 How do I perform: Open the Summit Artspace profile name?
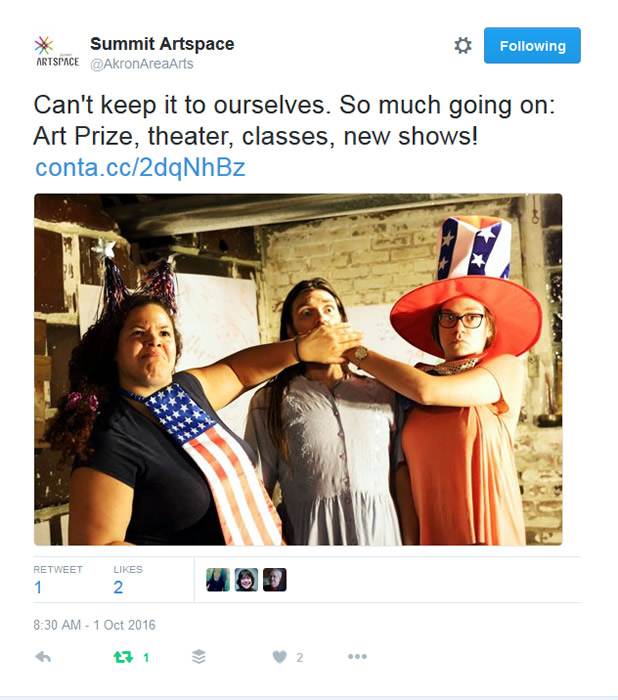(x=162, y=44)
